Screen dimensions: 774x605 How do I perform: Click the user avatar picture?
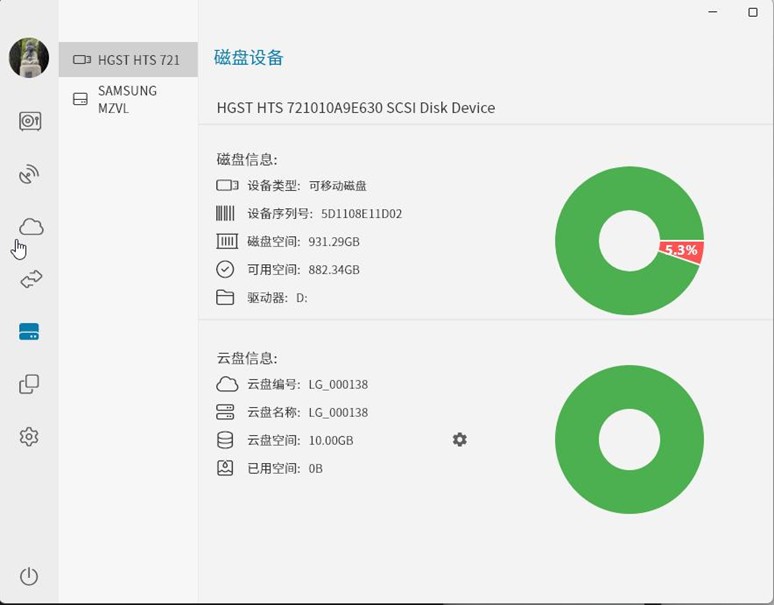point(29,58)
